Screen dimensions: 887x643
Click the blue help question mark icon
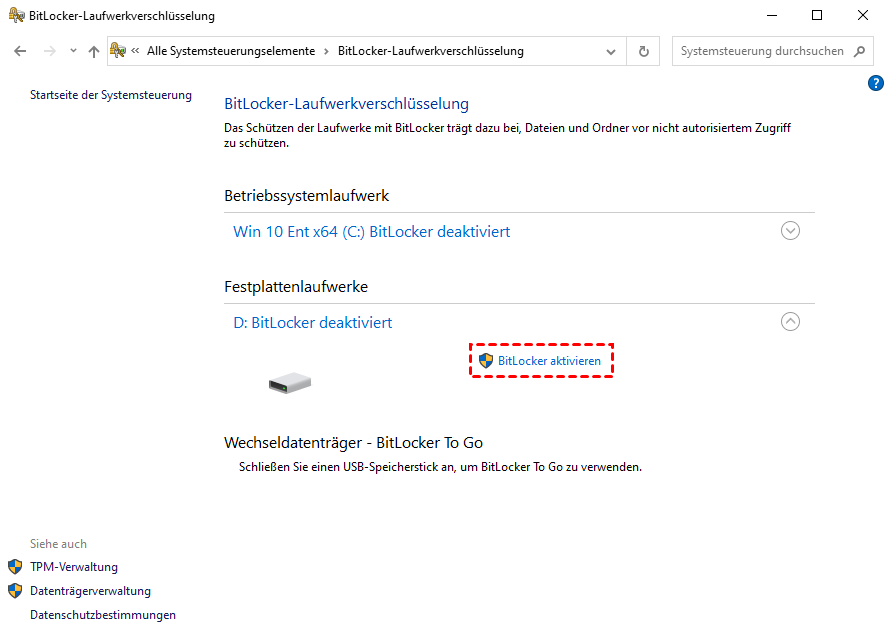[876, 84]
